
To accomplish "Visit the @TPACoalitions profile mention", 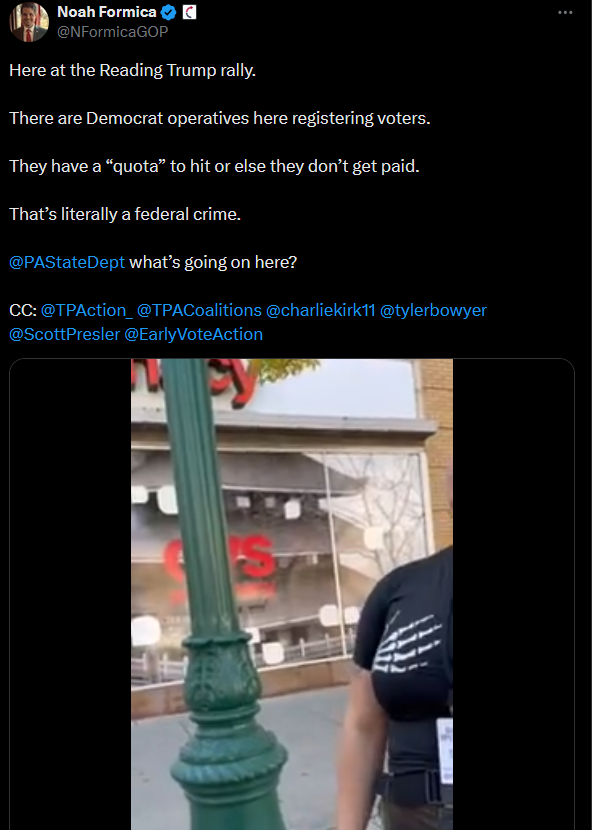I will click(x=199, y=310).
